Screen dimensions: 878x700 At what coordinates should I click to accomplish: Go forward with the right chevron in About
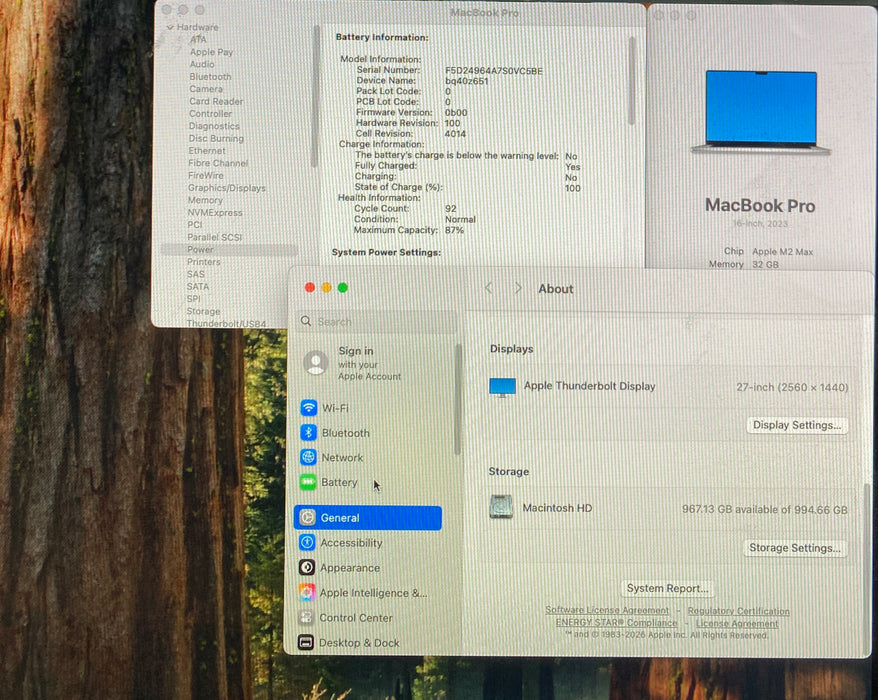518,288
